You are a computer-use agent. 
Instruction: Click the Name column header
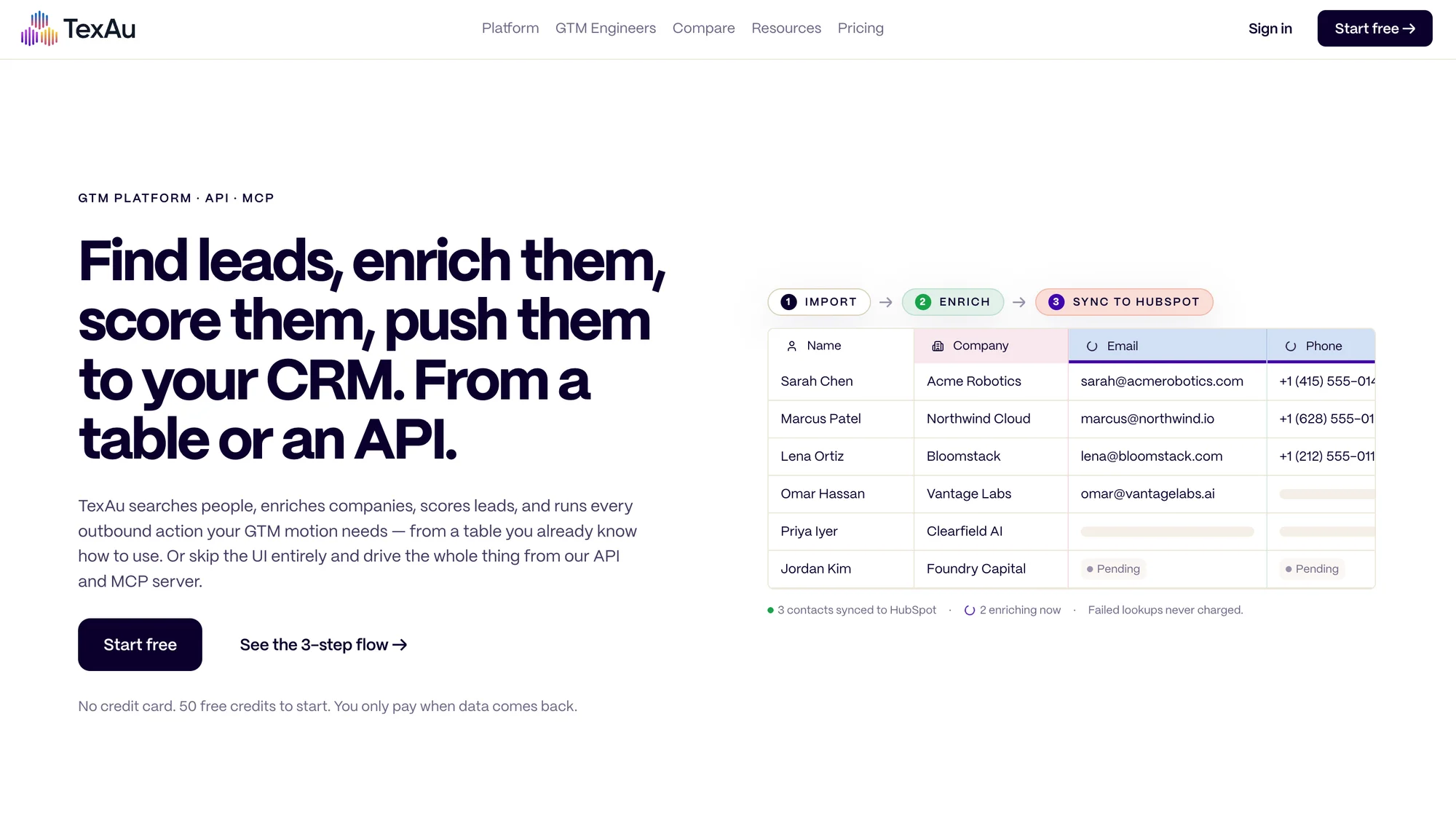(841, 346)
